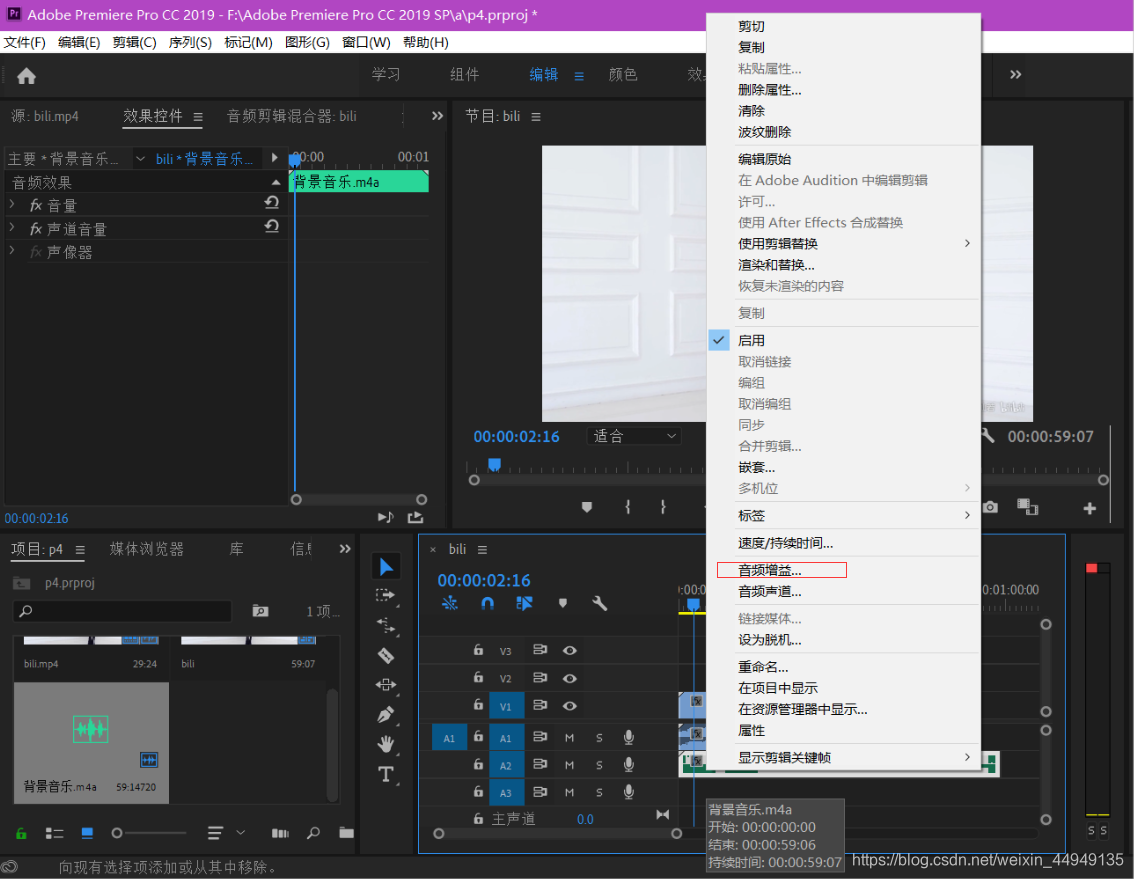Select the Type tool
The width and height of the screenshot is (1134, 879).
pyautogui.click(x=385, y=775)
